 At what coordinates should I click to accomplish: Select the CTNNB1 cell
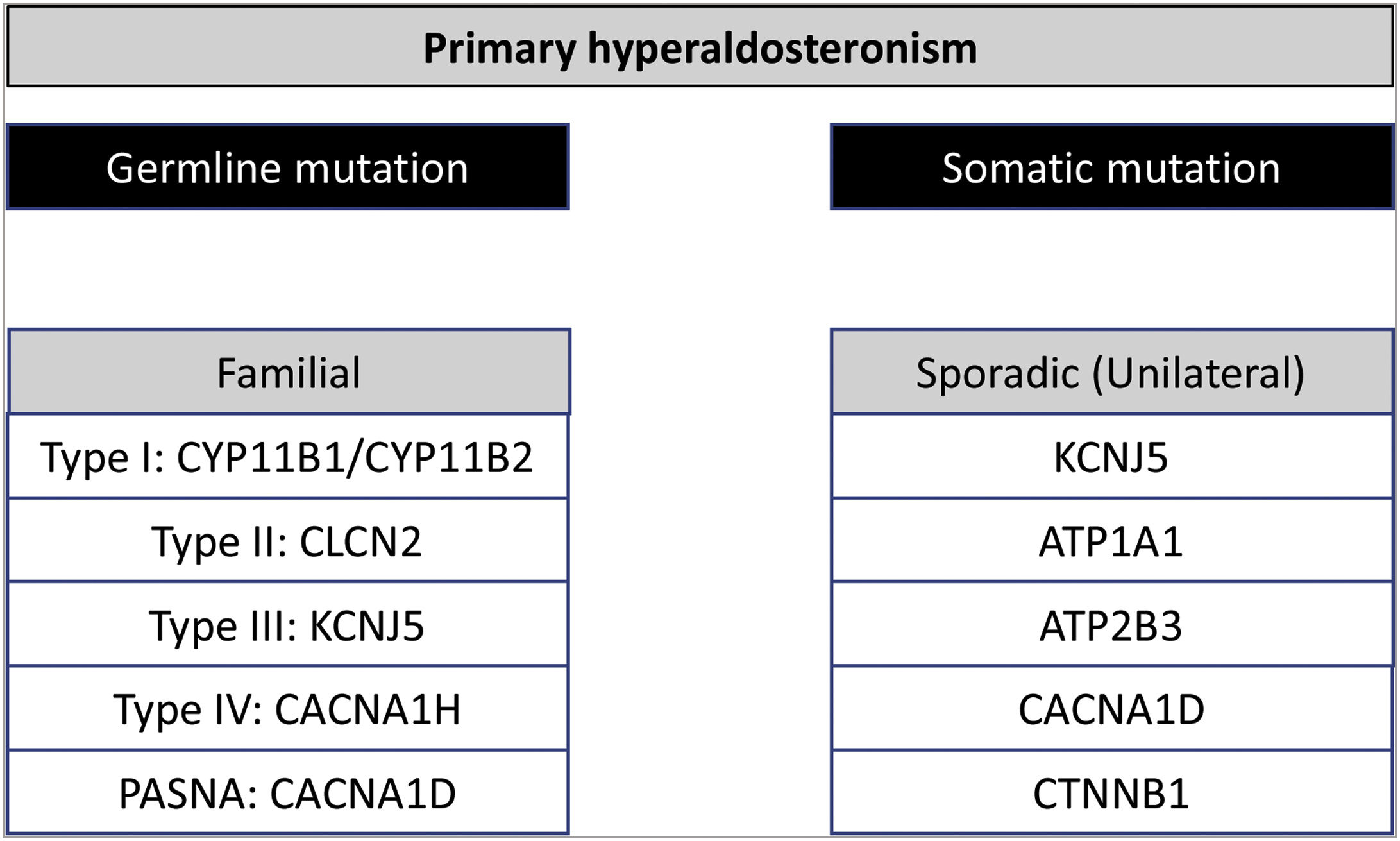point(1111,794)
